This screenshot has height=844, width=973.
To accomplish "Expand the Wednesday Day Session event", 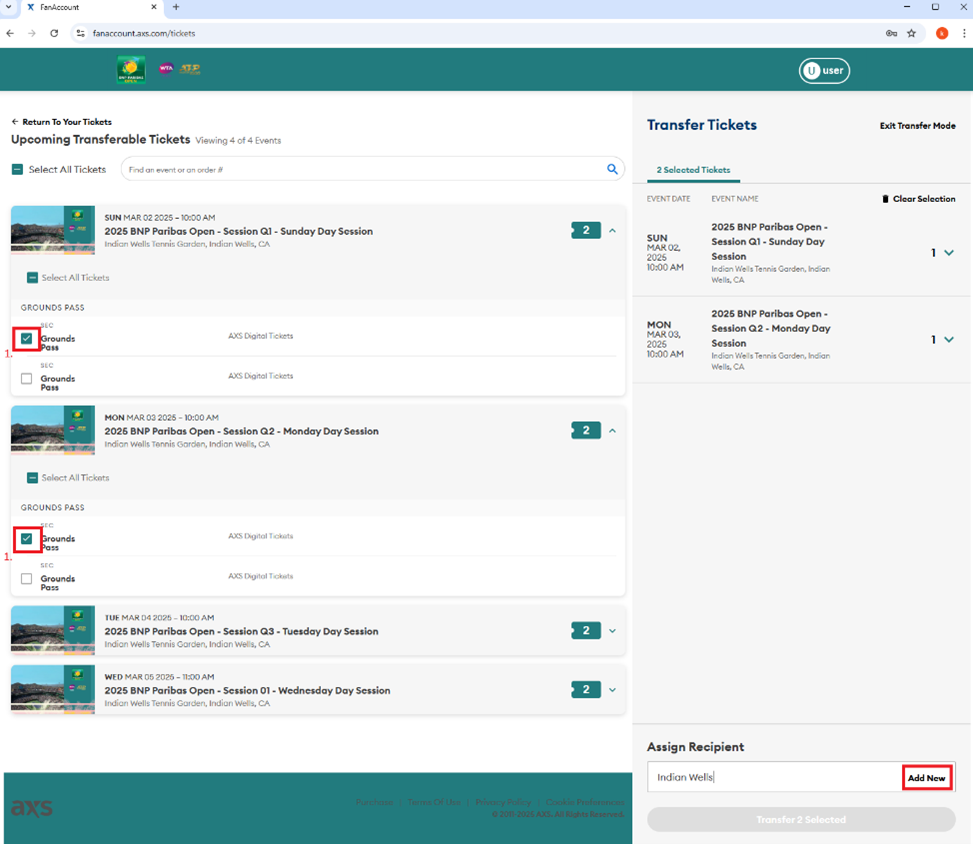I will coord(612,690).
